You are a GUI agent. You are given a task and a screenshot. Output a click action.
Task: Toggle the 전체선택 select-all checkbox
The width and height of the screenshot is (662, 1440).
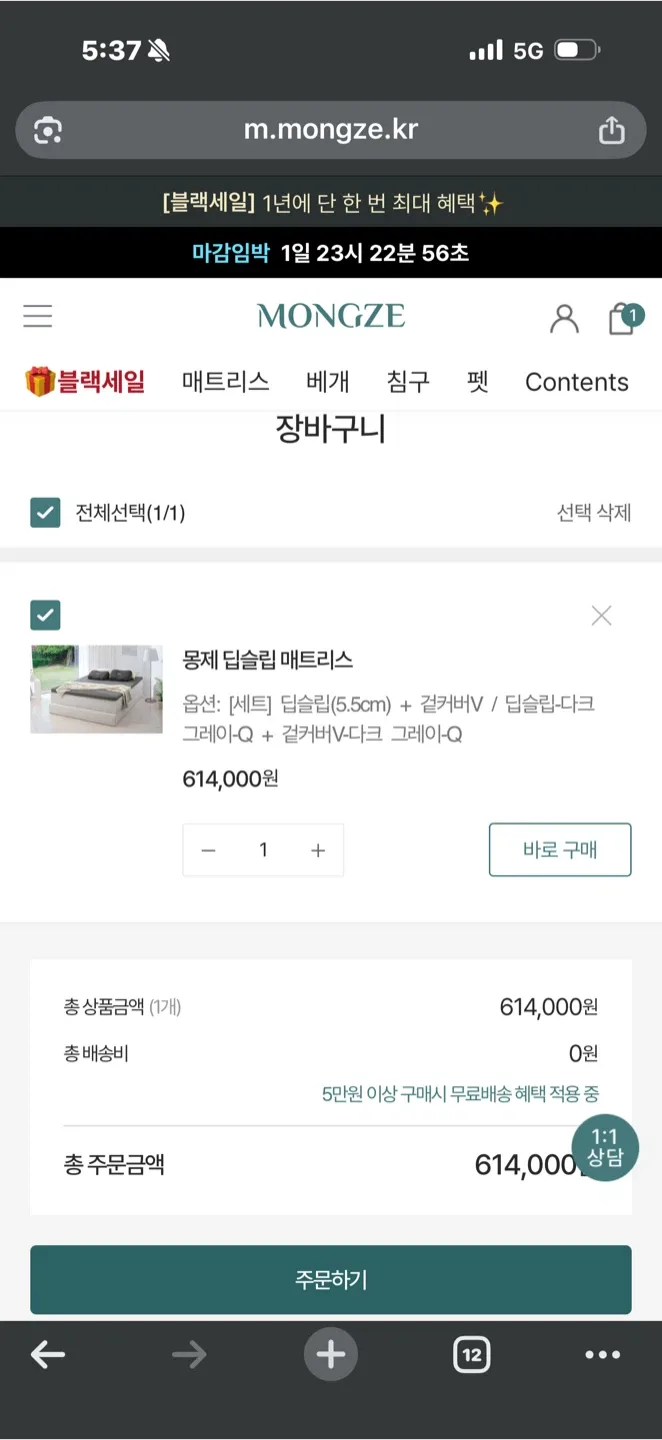(46, 513)
